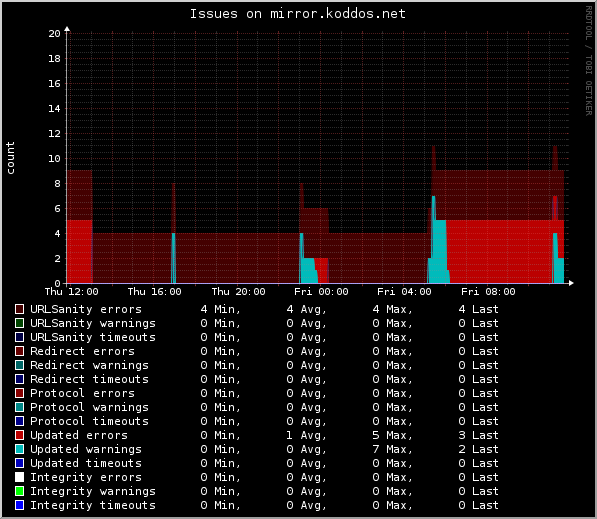
Task: Click the graph title Issues on mirror.koddos.net
Action: (x=298, y=14)
